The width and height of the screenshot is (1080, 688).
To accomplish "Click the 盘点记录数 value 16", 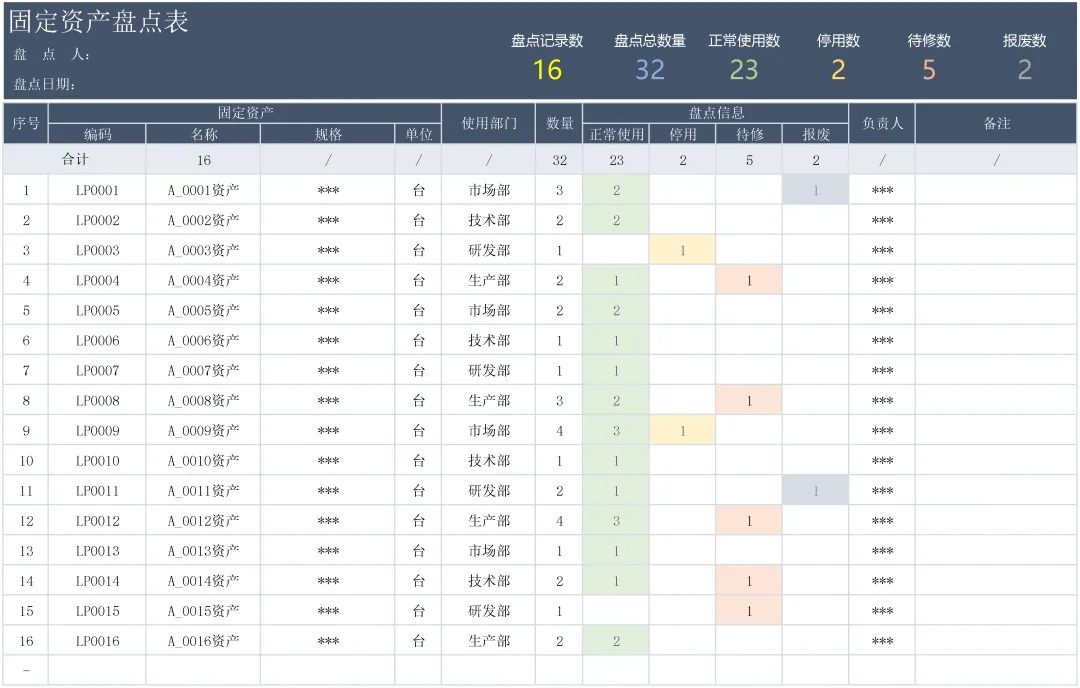I will pos(547,70).
